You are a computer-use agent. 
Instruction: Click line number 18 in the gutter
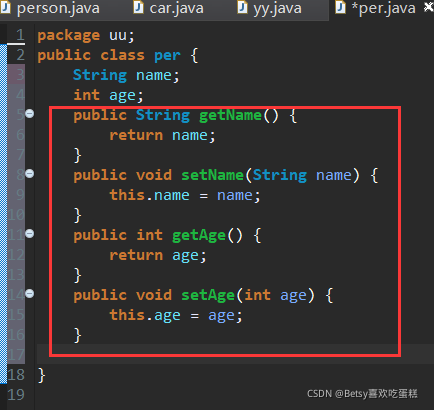pyautogui.click(x=16, y=375)
